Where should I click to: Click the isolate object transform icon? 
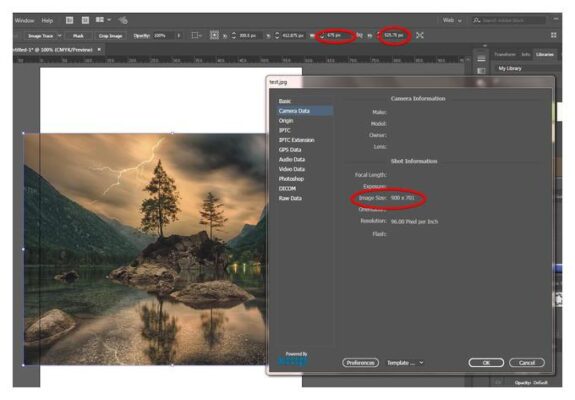pos(420,35)
